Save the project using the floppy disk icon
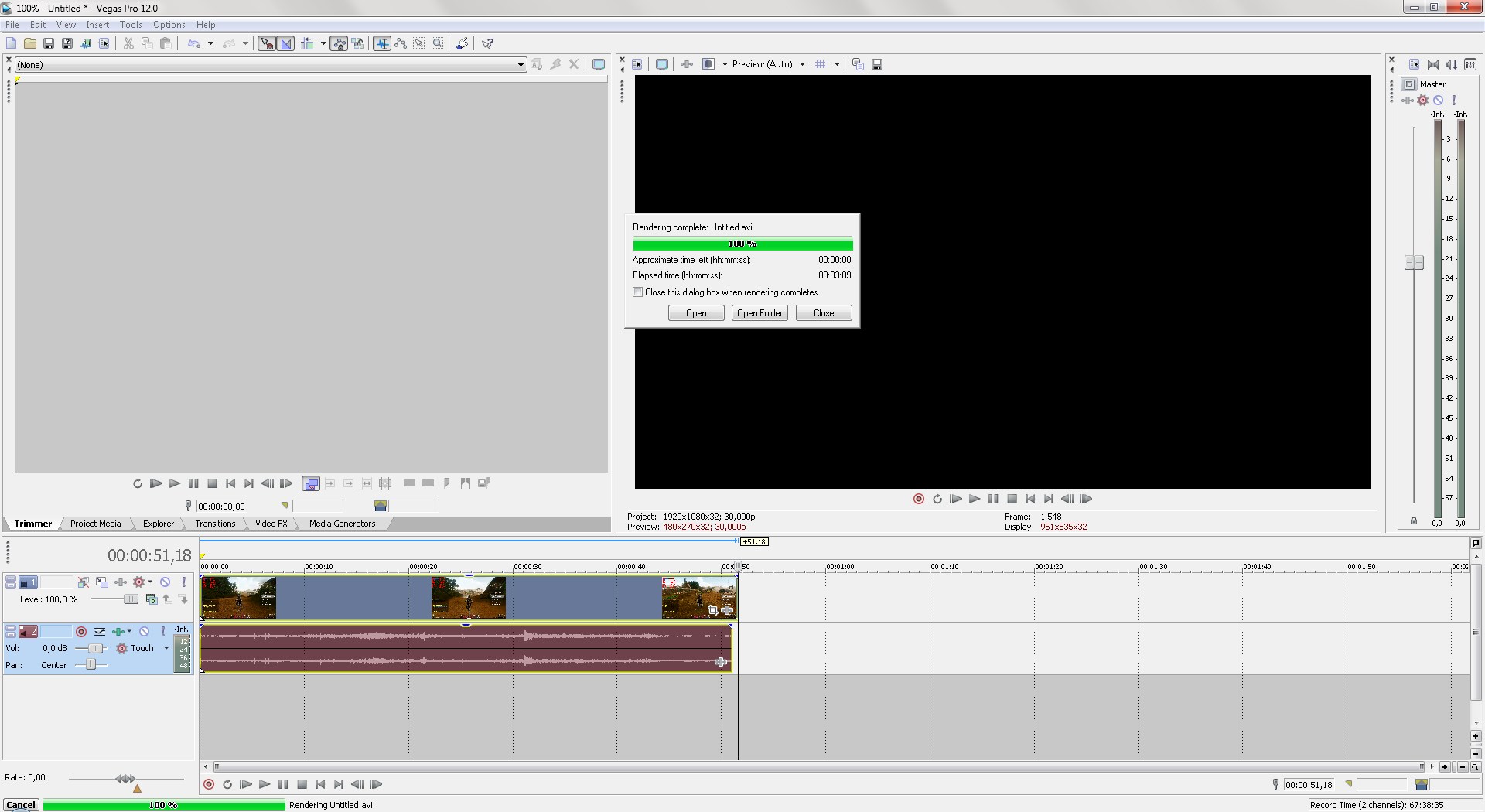The height and width of the screenshot is (812, 1485). 48,43
